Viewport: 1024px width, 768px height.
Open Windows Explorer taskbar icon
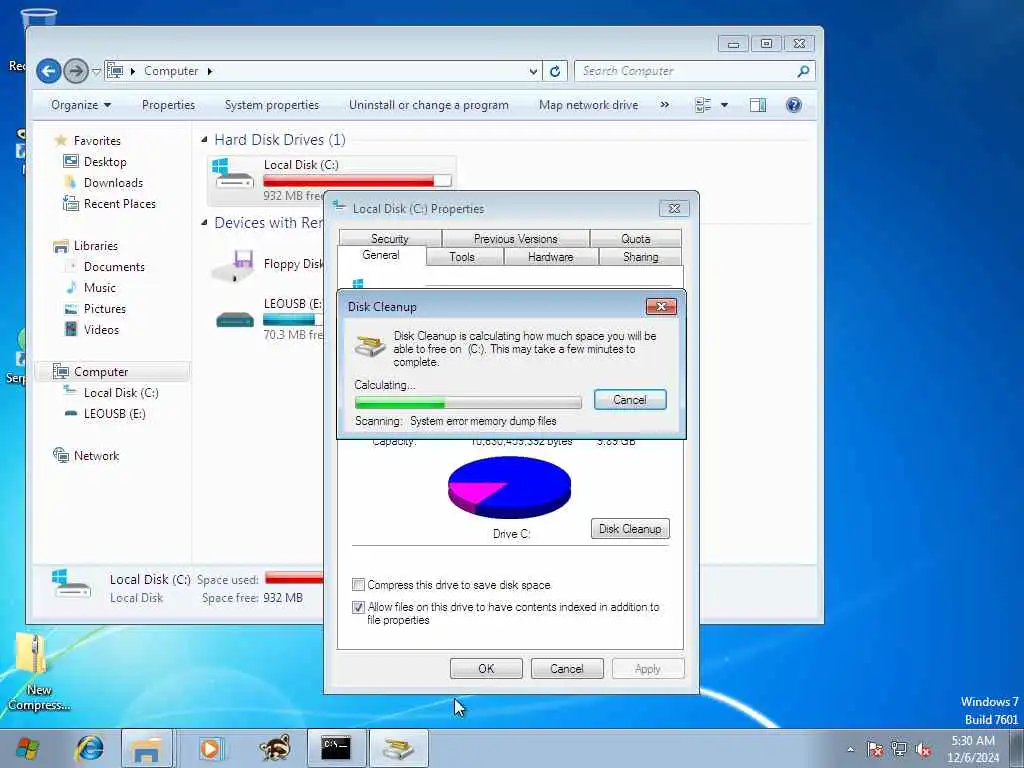click(x=147, y=748)
